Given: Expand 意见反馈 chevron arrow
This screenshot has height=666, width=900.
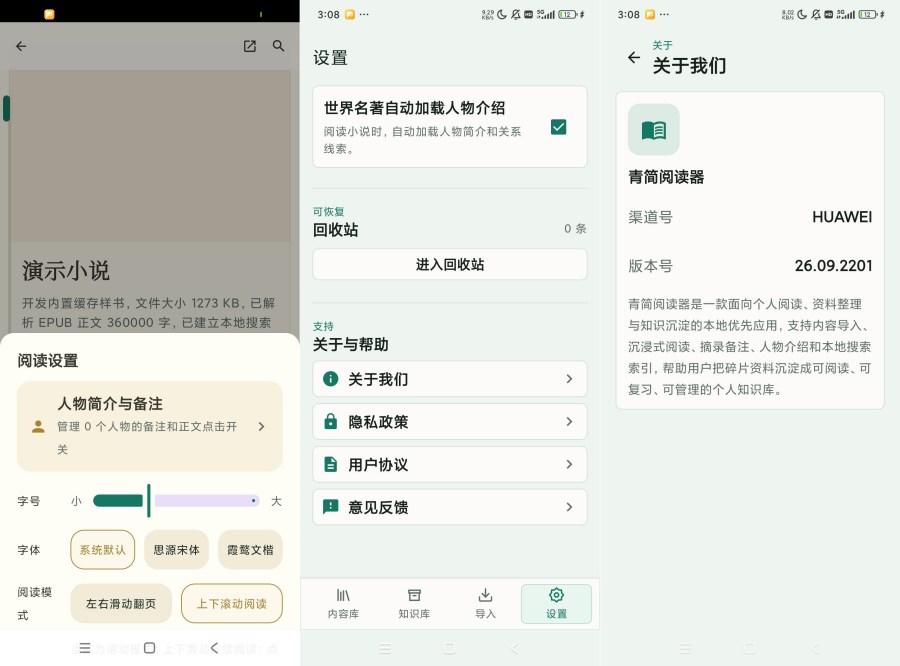Looking at the screenshot, I should [x=569, y=507].
